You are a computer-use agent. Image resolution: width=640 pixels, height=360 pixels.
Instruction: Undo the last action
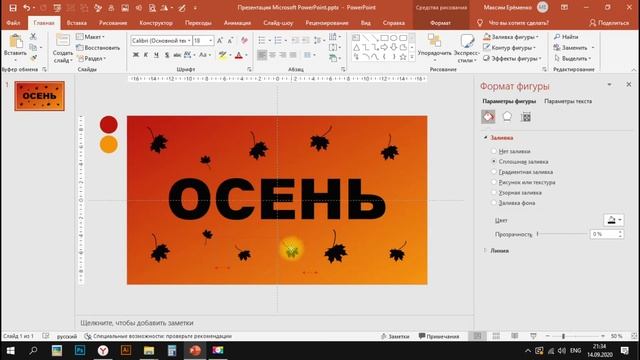coord(26,8)
